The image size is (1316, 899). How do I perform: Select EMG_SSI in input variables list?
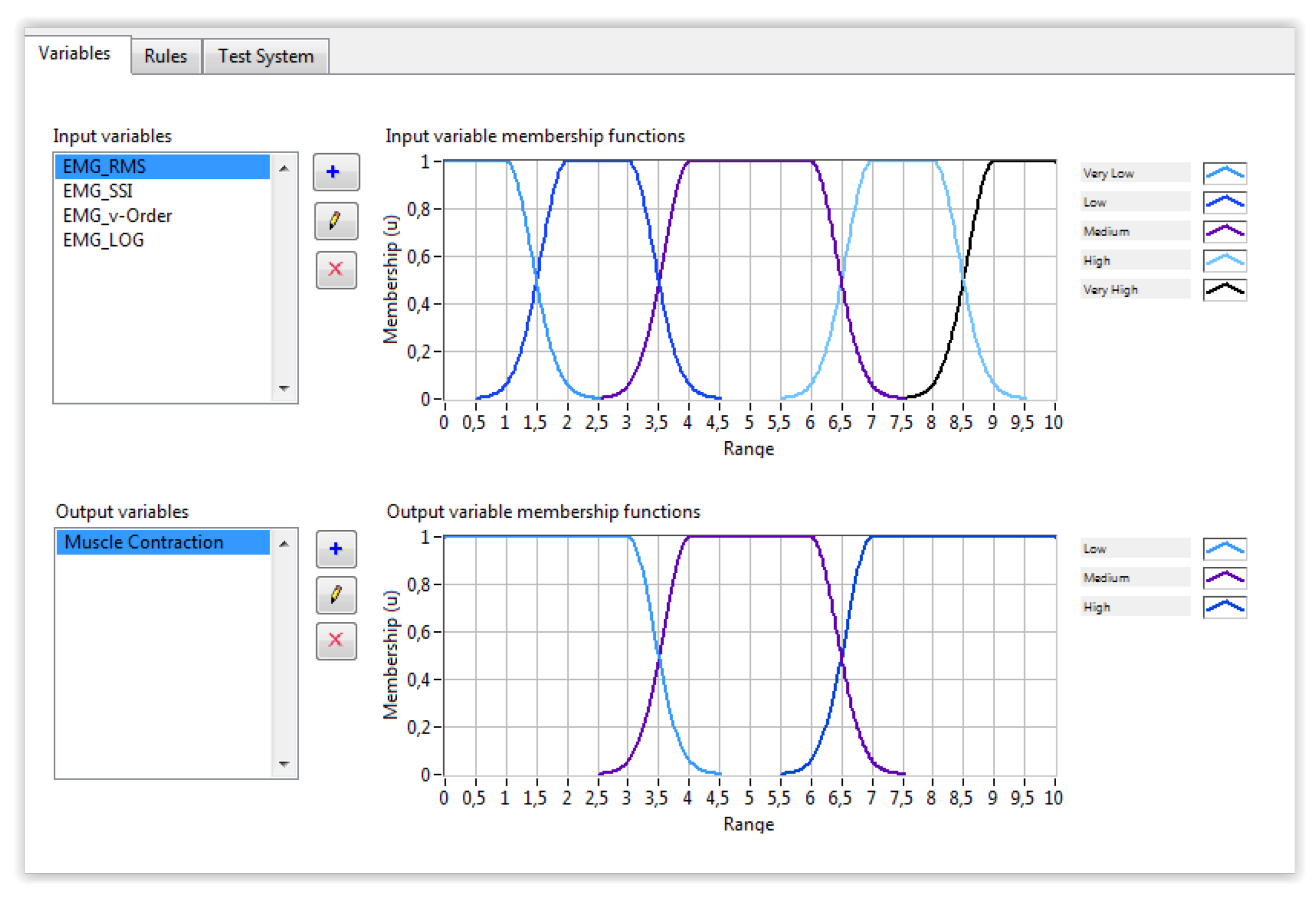[x=98, y=191]
